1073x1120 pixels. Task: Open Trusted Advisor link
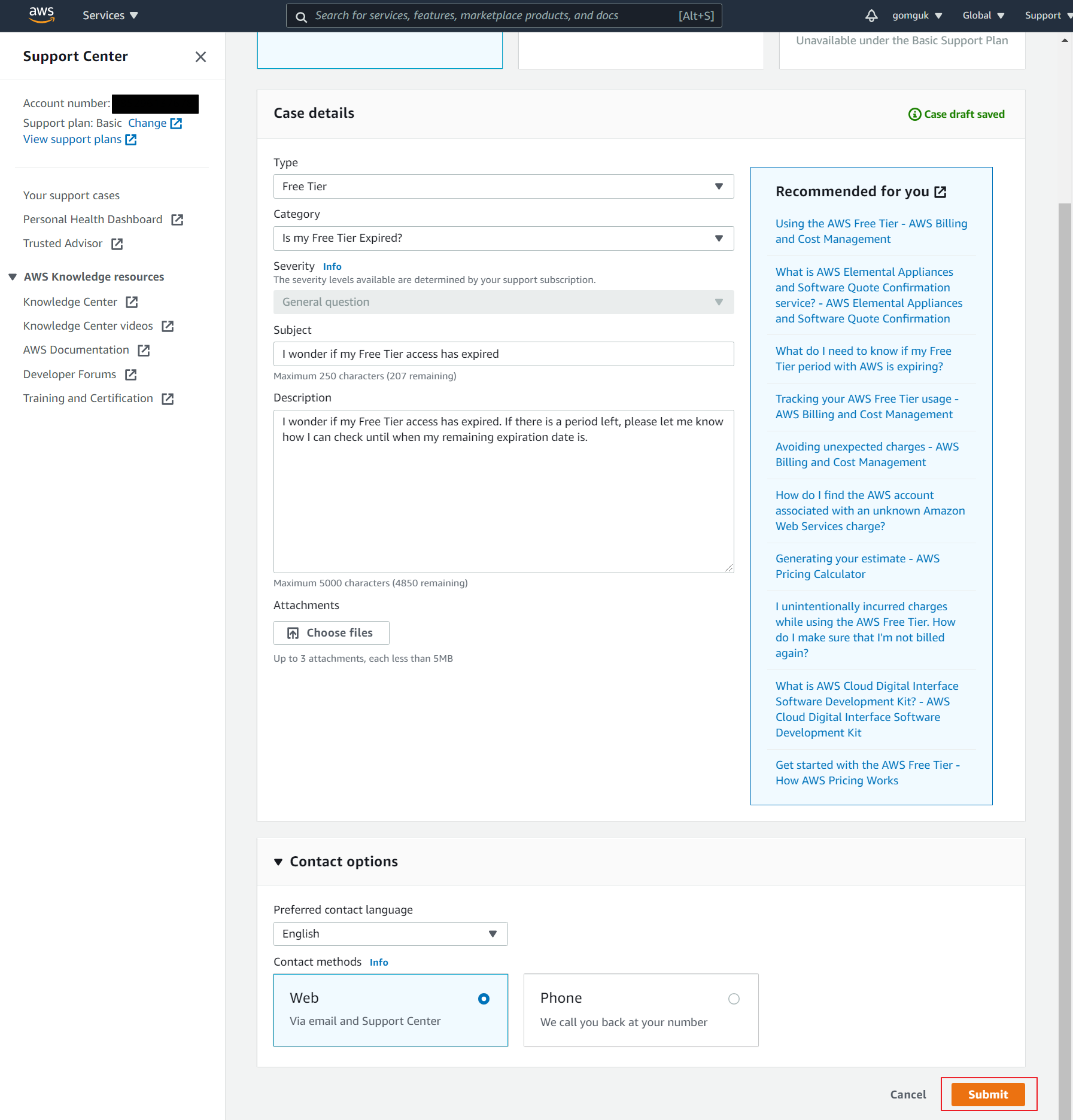point(63,244)
